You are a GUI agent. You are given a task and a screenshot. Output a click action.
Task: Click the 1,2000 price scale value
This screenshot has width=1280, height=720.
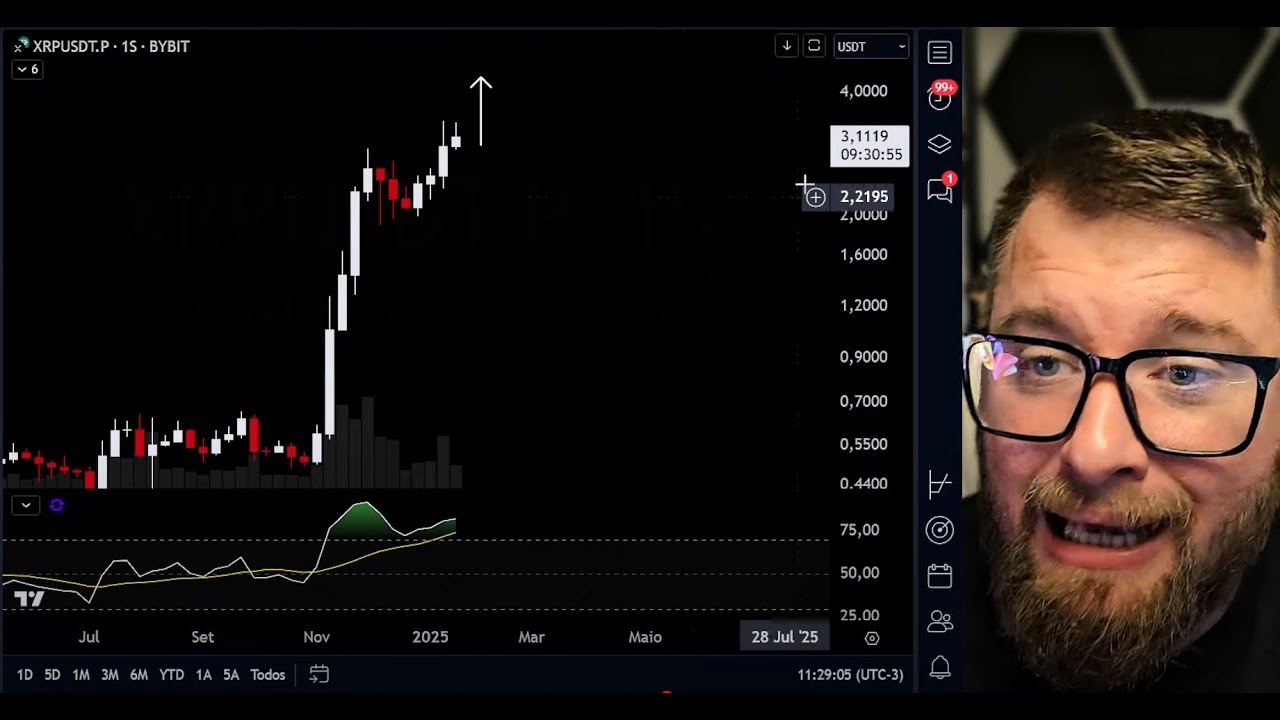(x=863, y=306)
